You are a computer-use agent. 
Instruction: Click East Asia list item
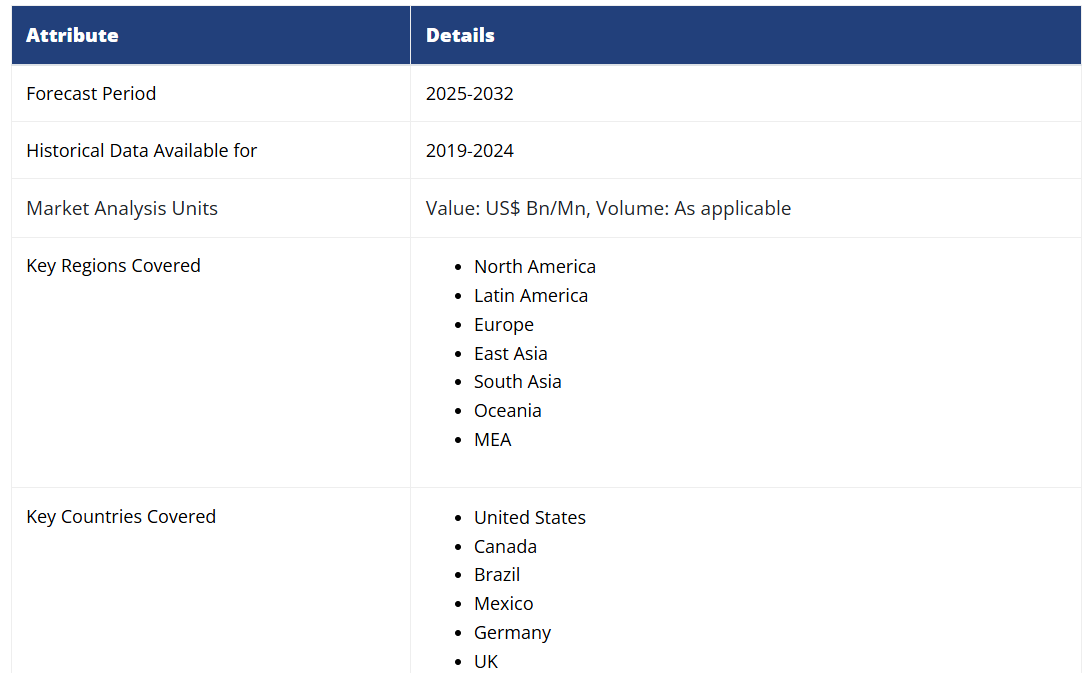point(510,353)
